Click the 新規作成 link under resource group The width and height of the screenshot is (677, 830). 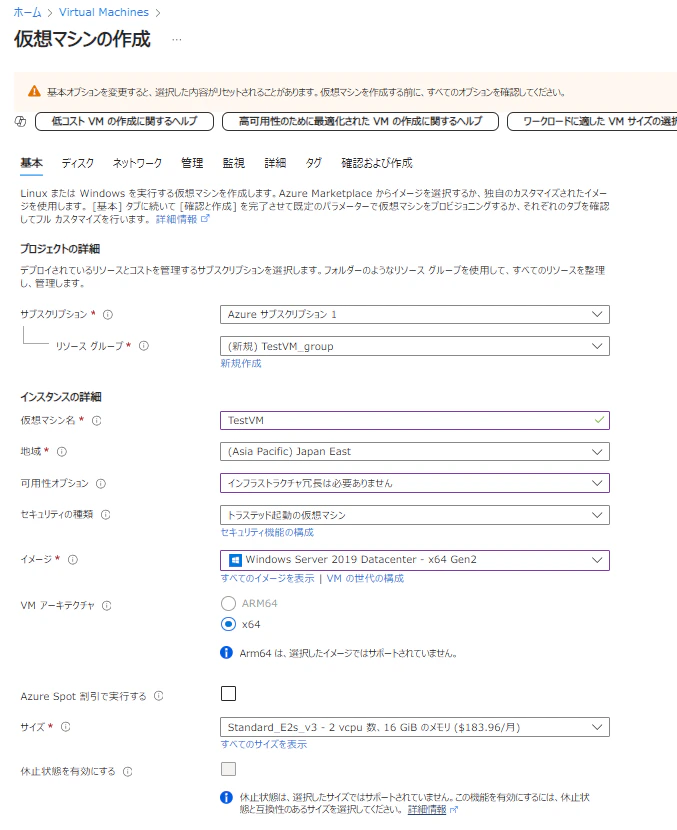[x=241, y=364]
